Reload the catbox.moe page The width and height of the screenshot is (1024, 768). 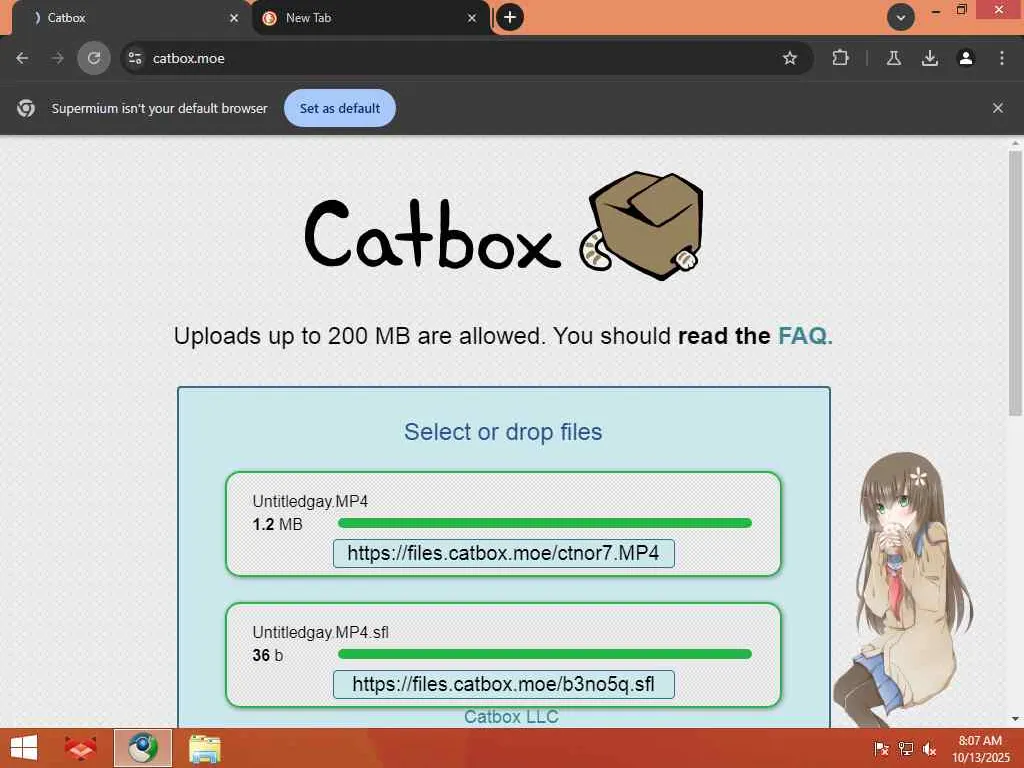point(94,58)
